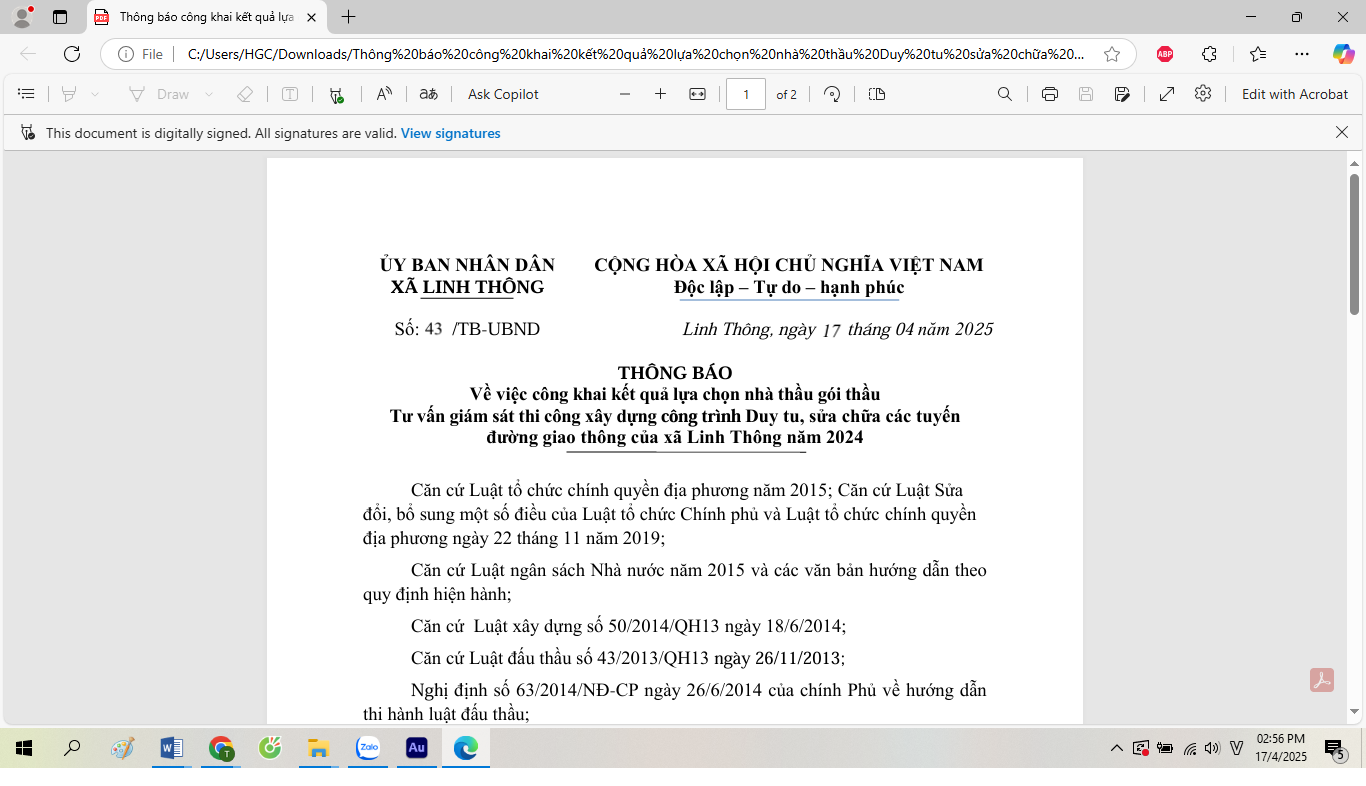
Task: Open the browser profile menu
Action: pyautogui.click(x=22, y=16)
